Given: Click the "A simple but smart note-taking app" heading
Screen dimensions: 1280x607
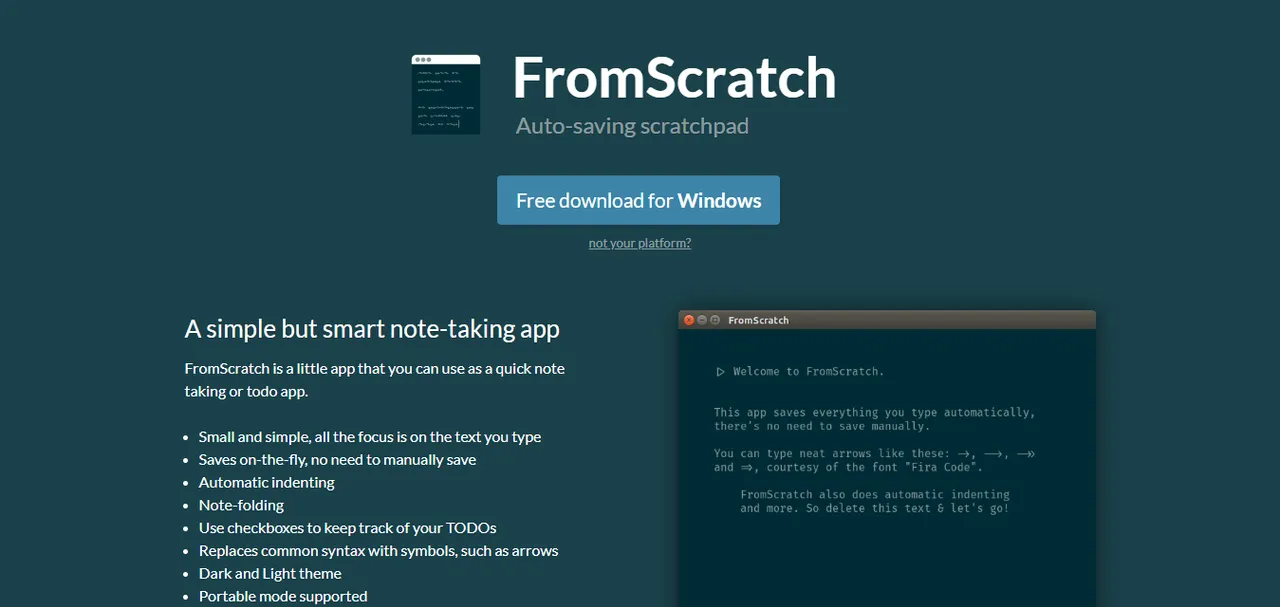Looking at the screenshot, I should point(372,329).
